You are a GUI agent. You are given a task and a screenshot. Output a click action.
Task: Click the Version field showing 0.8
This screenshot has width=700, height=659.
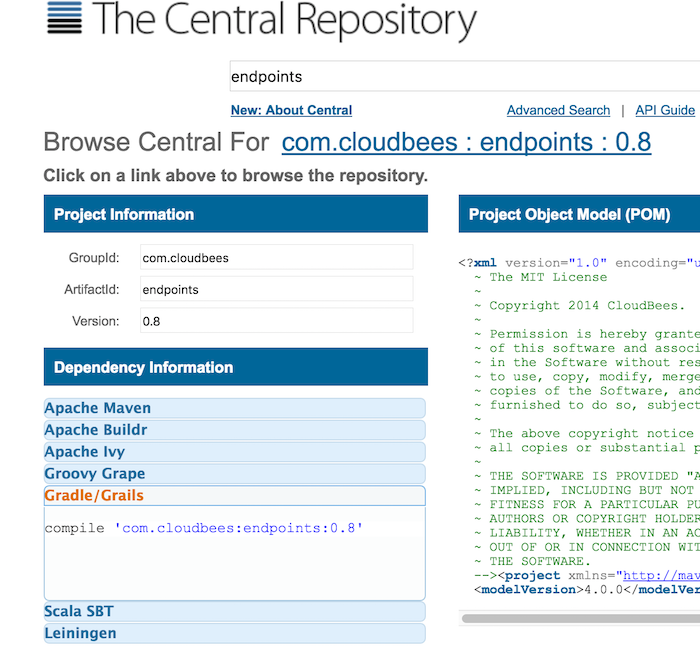pos(276,320)
